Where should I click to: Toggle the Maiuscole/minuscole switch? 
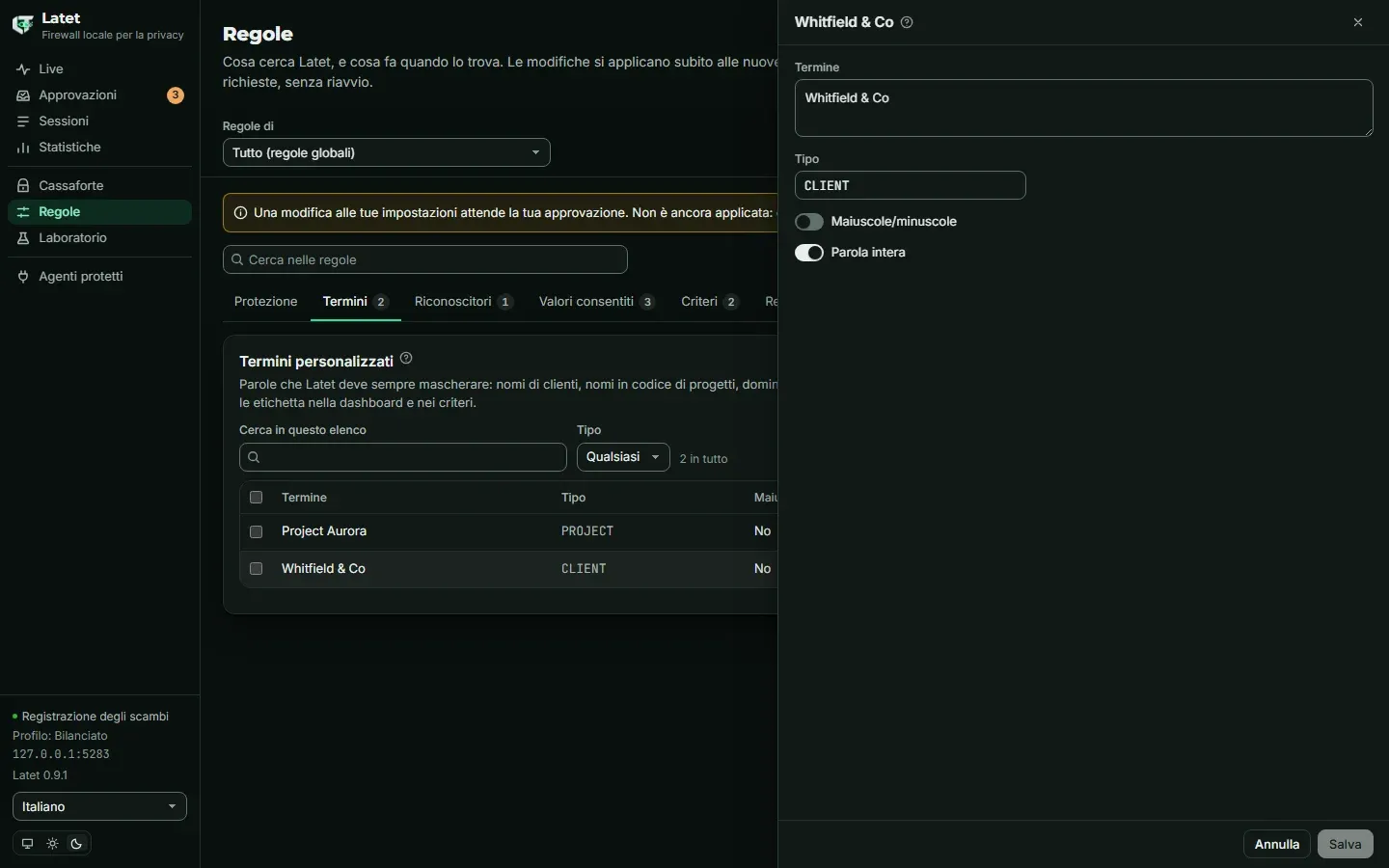click(x=809, y=222)
